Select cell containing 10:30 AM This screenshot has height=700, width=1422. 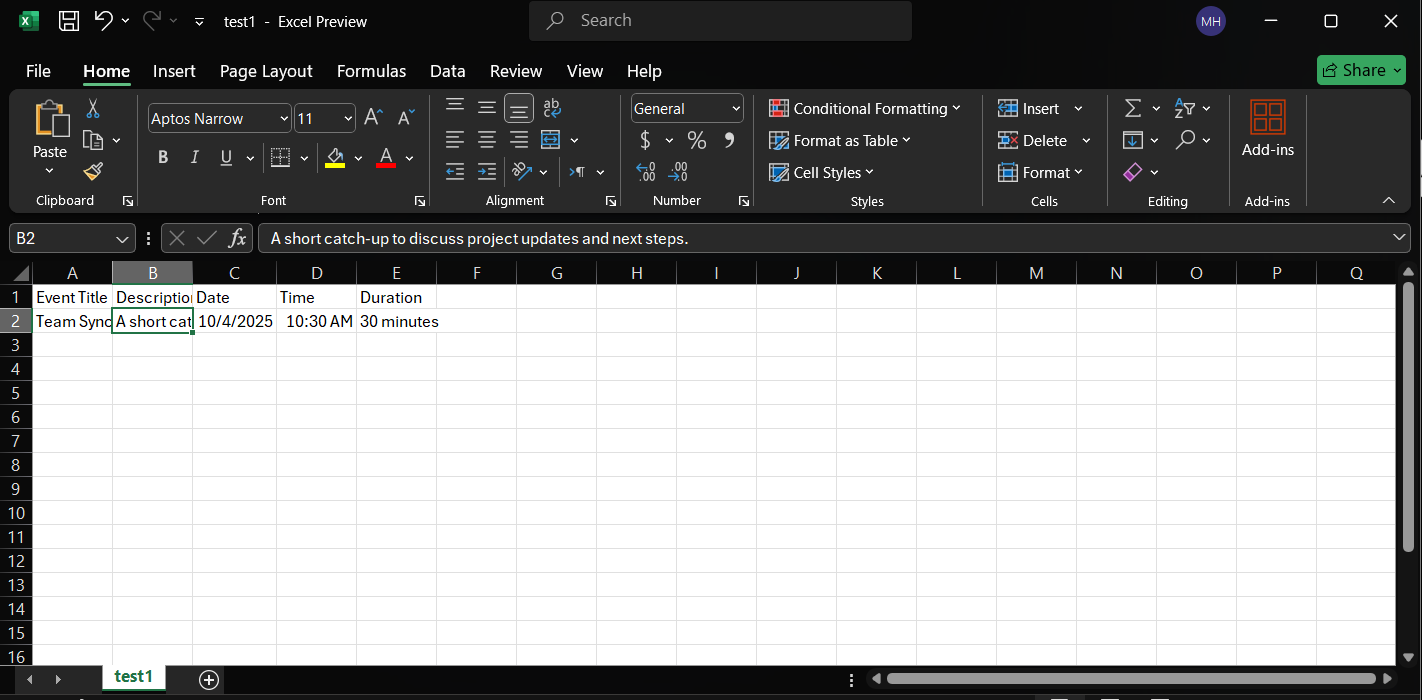point(316,321)
